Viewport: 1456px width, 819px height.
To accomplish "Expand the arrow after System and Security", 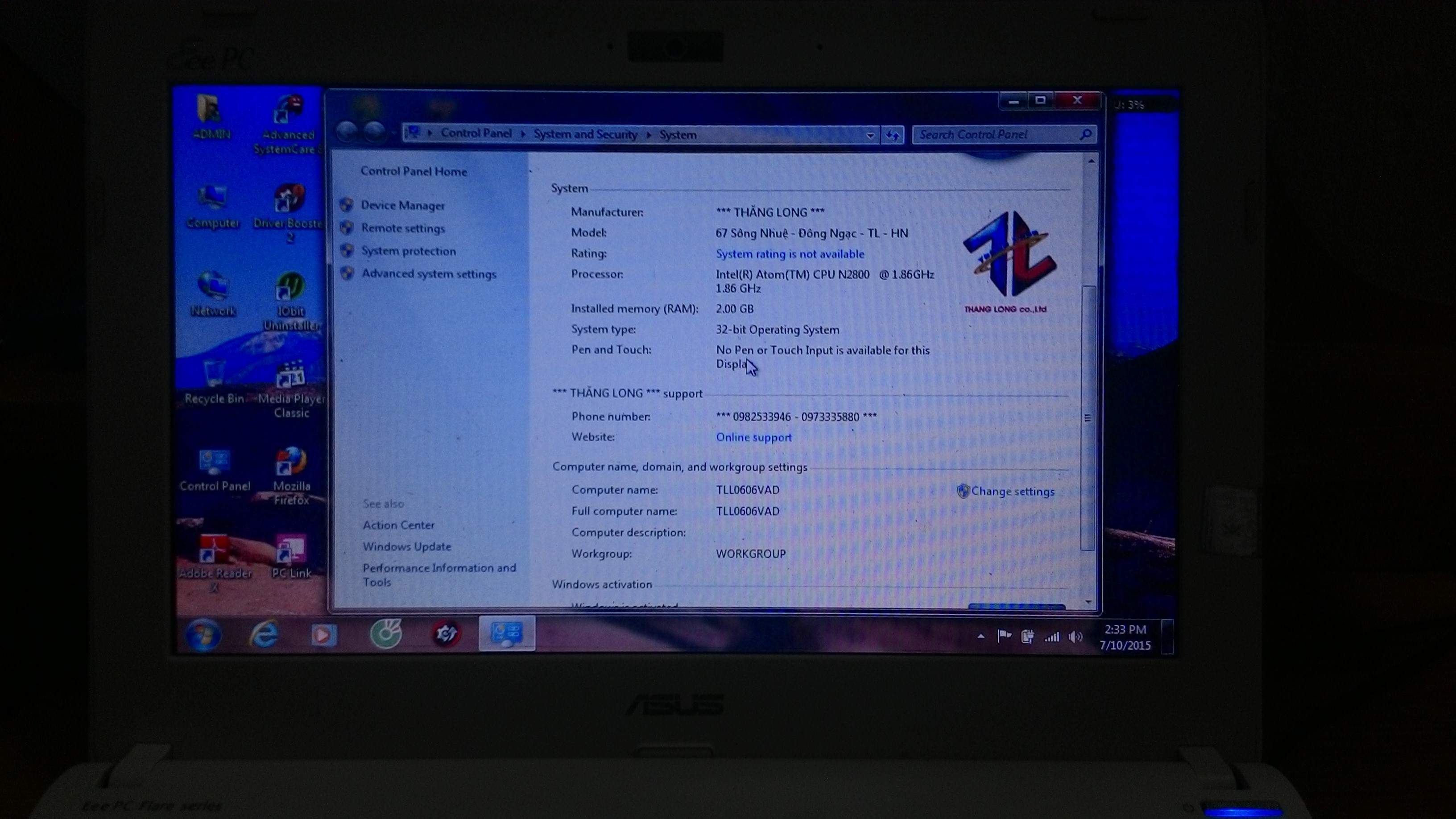I will click(648, 135).
